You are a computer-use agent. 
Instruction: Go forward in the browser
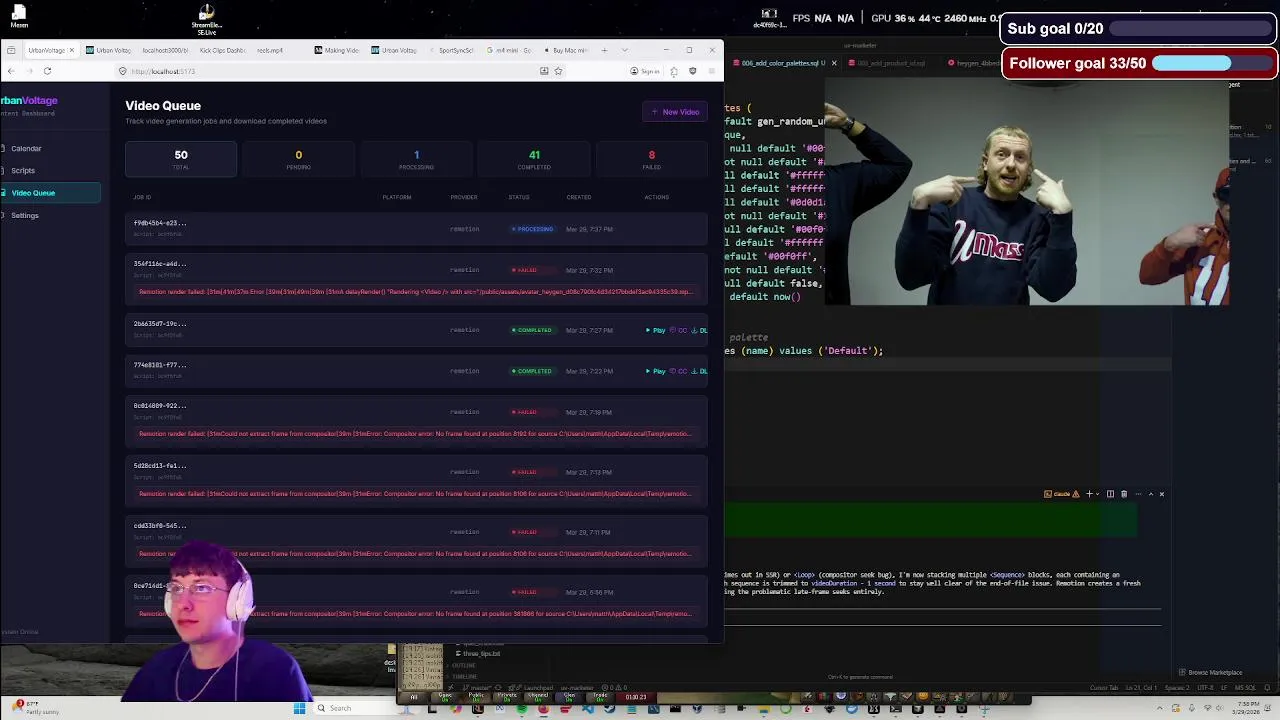tap(29, 71)
